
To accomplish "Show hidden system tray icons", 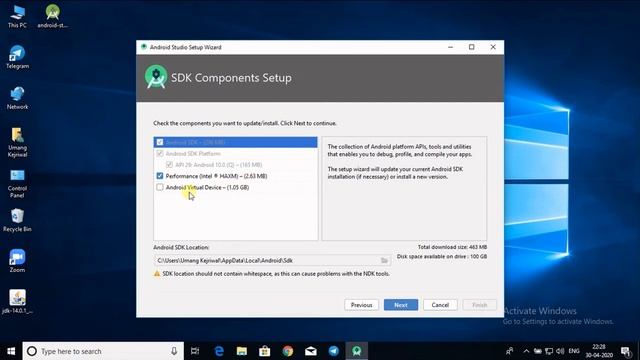I will coord(526,351).
